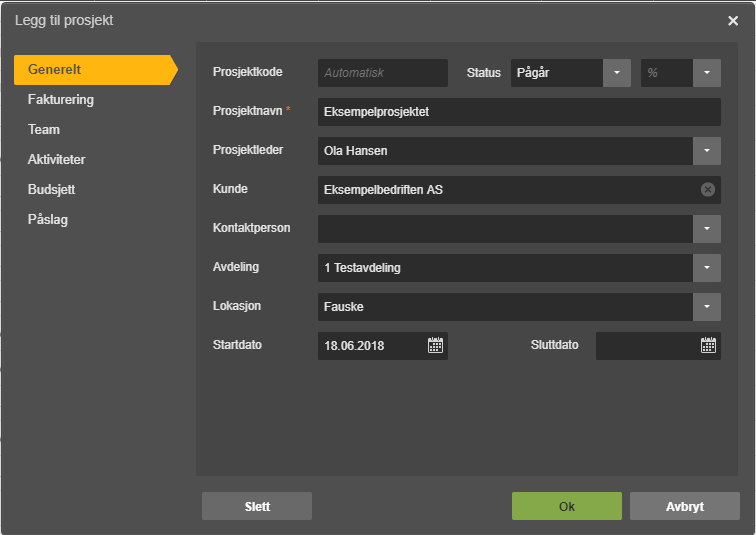The width and height of the screenshot is (756, 535).
Task: Click the empty Kontaktperson field
Action: [505, 229]
